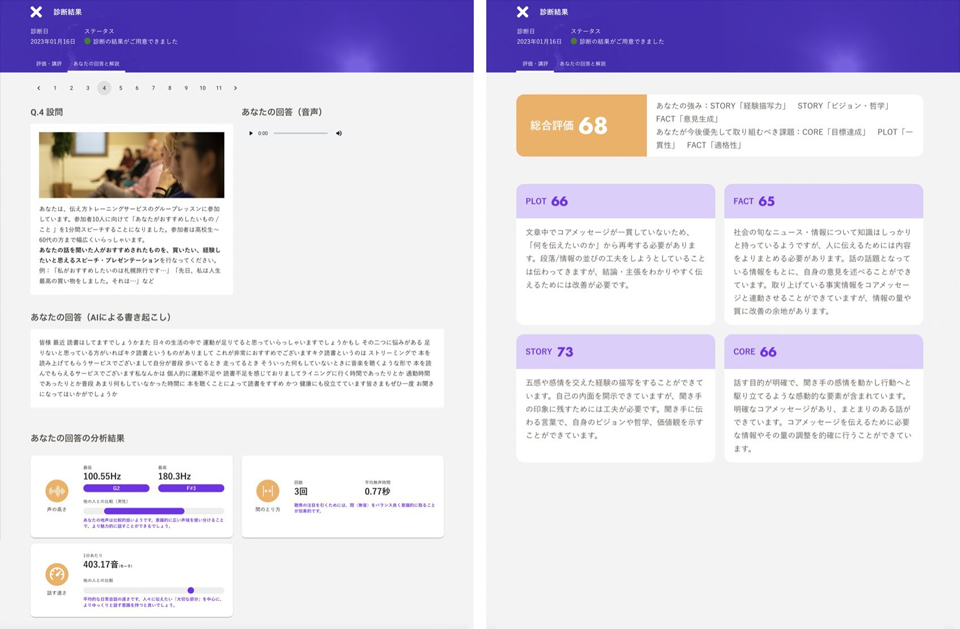
Task: Click the 間のとり方 advice text
Action: tap(364, 508)
